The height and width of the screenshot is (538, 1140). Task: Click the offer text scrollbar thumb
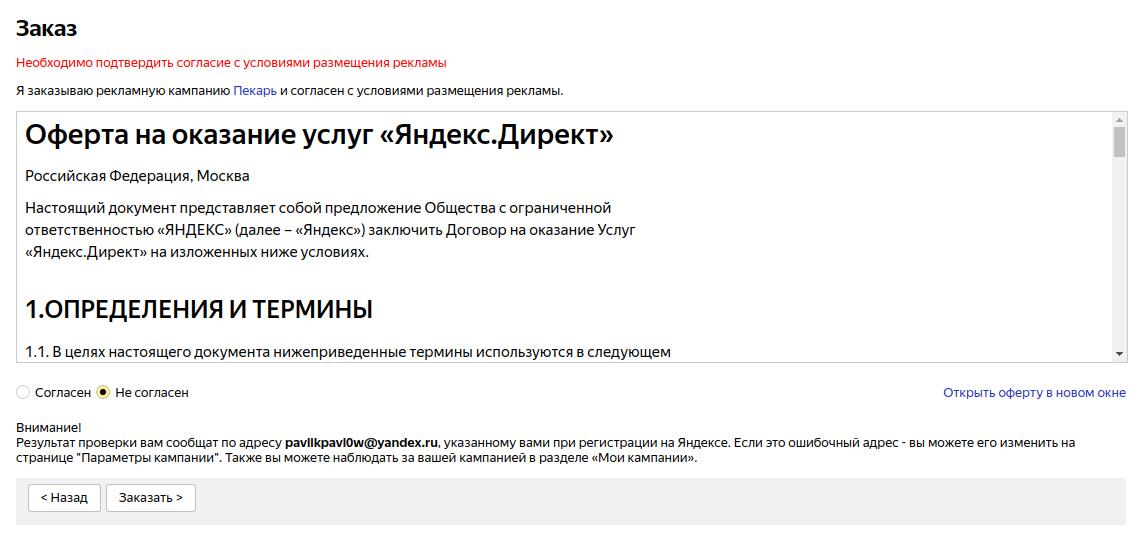click(1119, 142)
